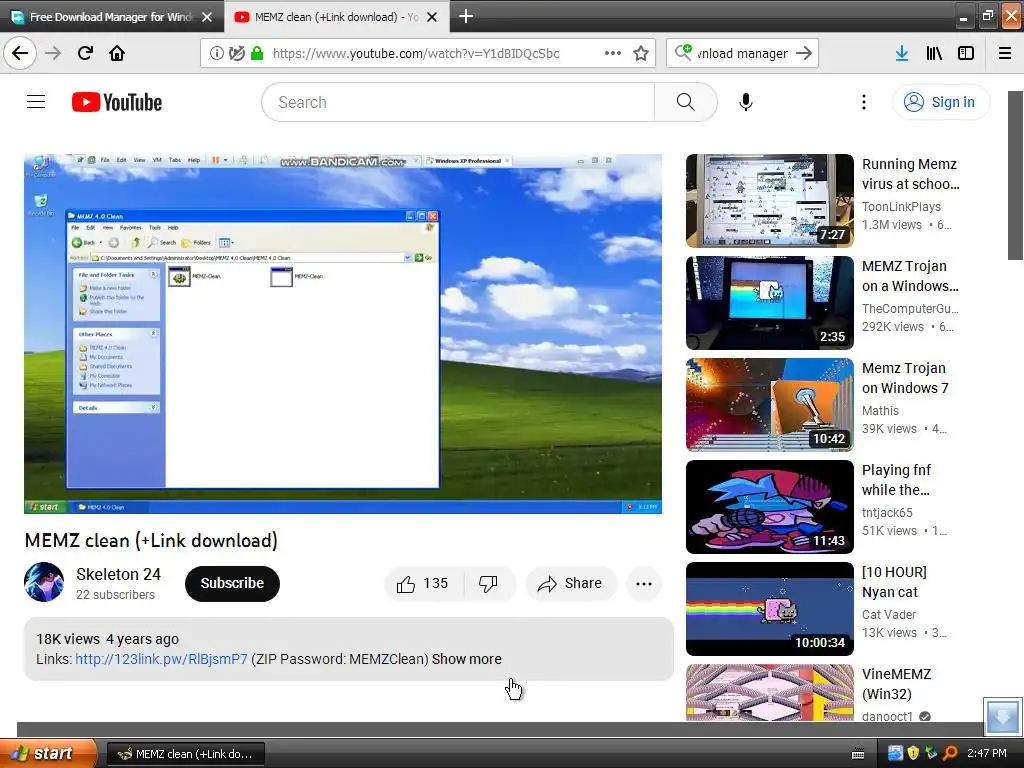Click ToonLinkPlays channel name
The height and width of the screenshot is (768, 1024).
901,206
